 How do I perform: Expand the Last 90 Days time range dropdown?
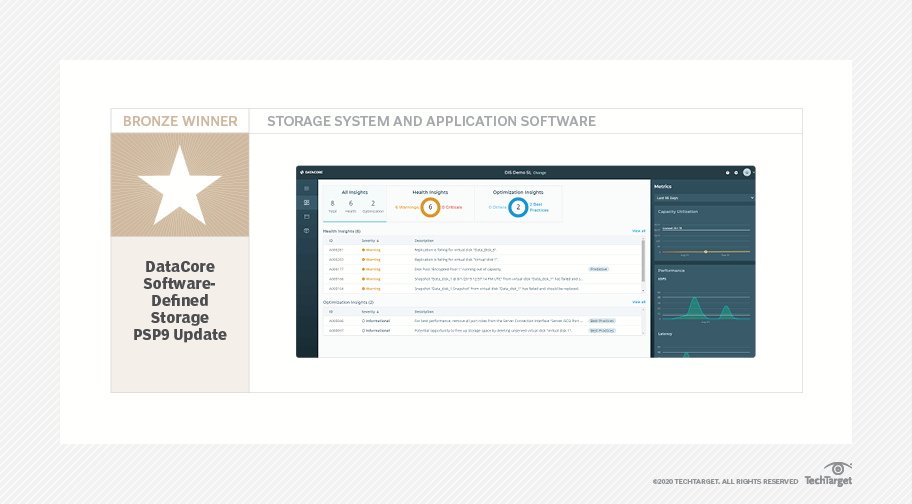point(703,198)
